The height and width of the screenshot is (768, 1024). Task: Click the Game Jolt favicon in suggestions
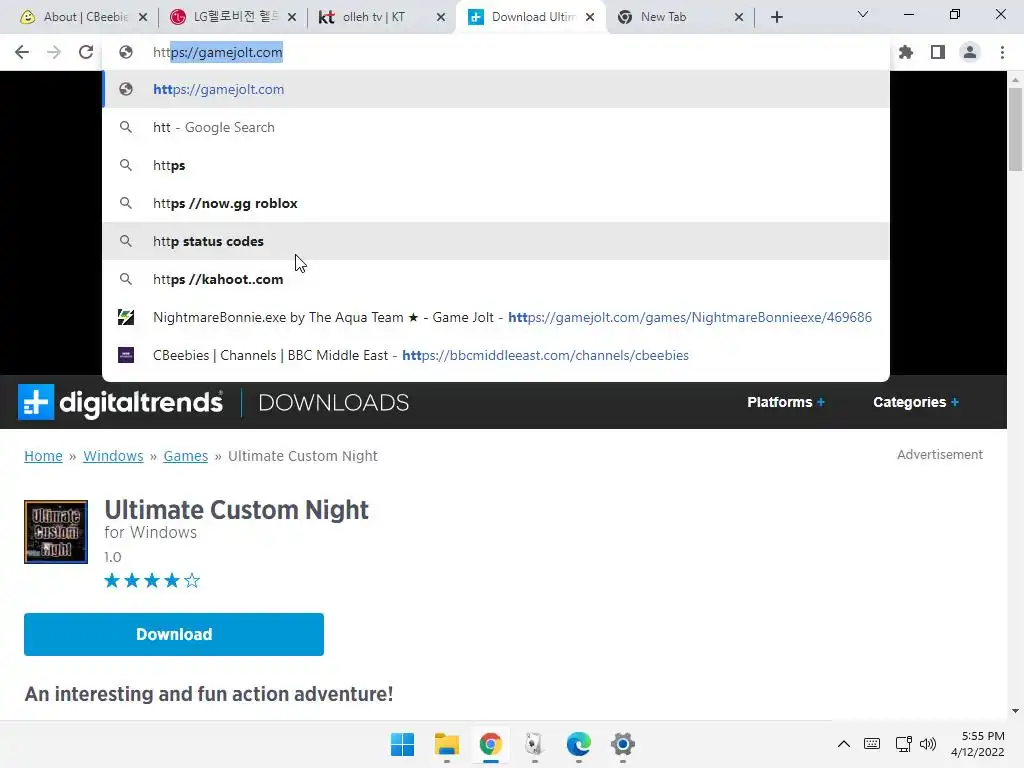(125, 317)
